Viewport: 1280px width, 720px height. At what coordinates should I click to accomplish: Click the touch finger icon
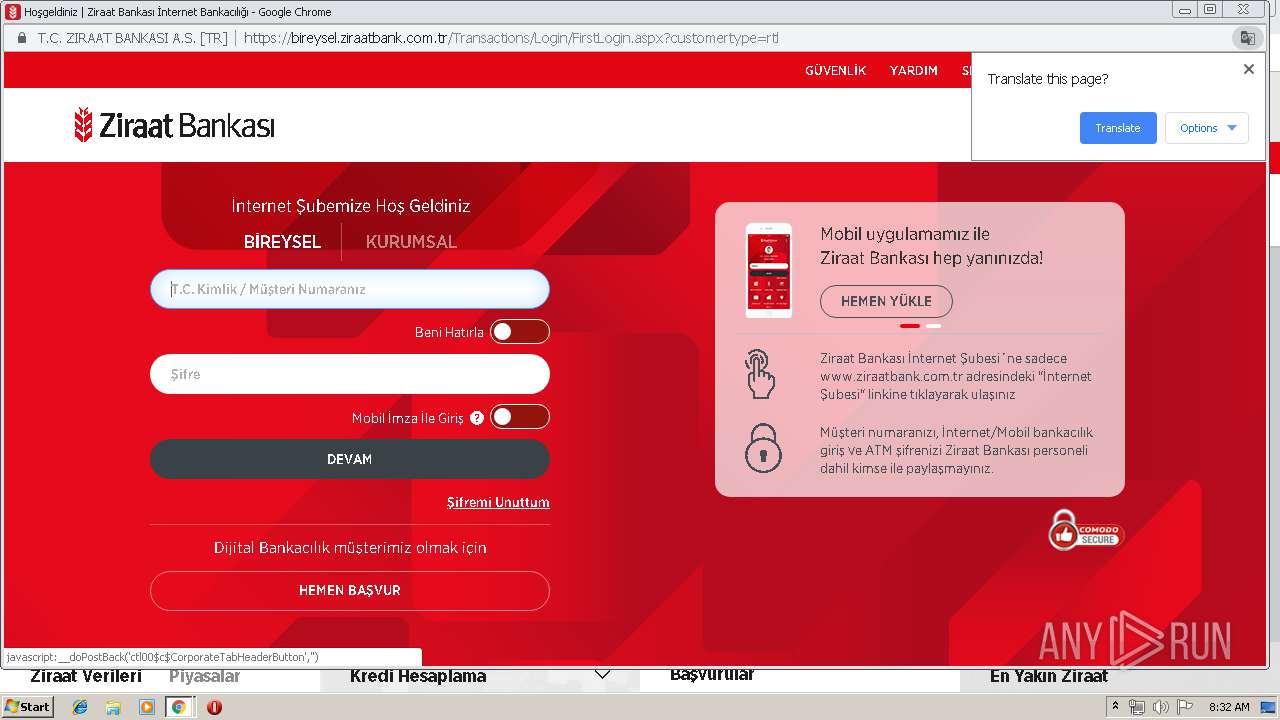coord(760,374)
